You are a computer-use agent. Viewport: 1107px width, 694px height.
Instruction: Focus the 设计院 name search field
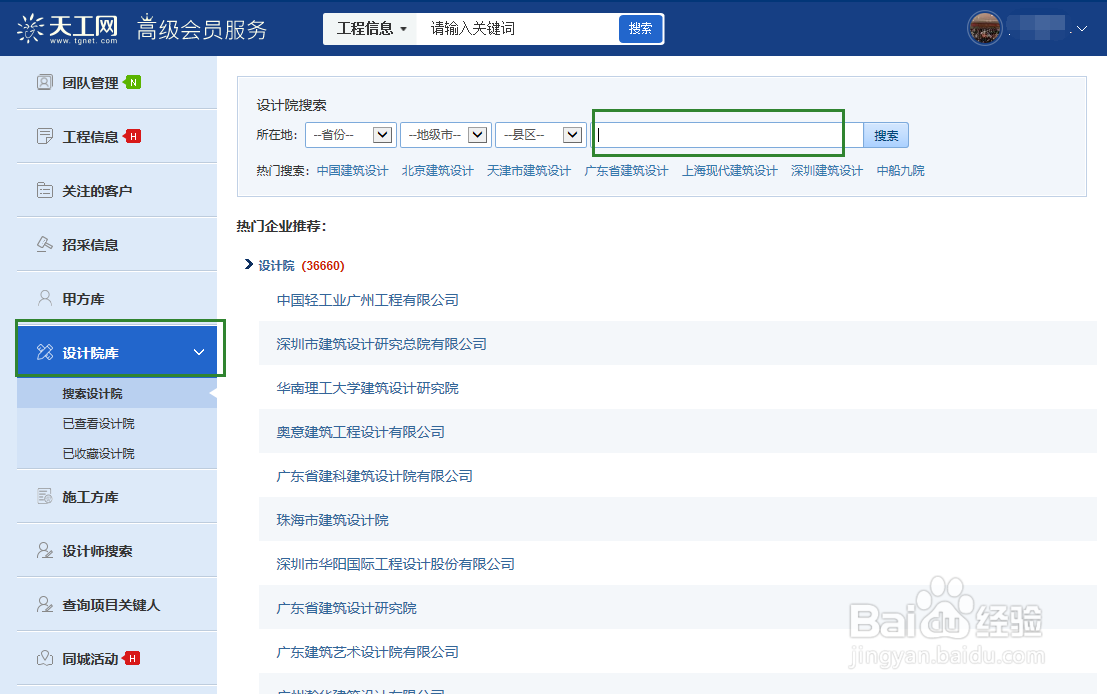(x=727, y=135)
